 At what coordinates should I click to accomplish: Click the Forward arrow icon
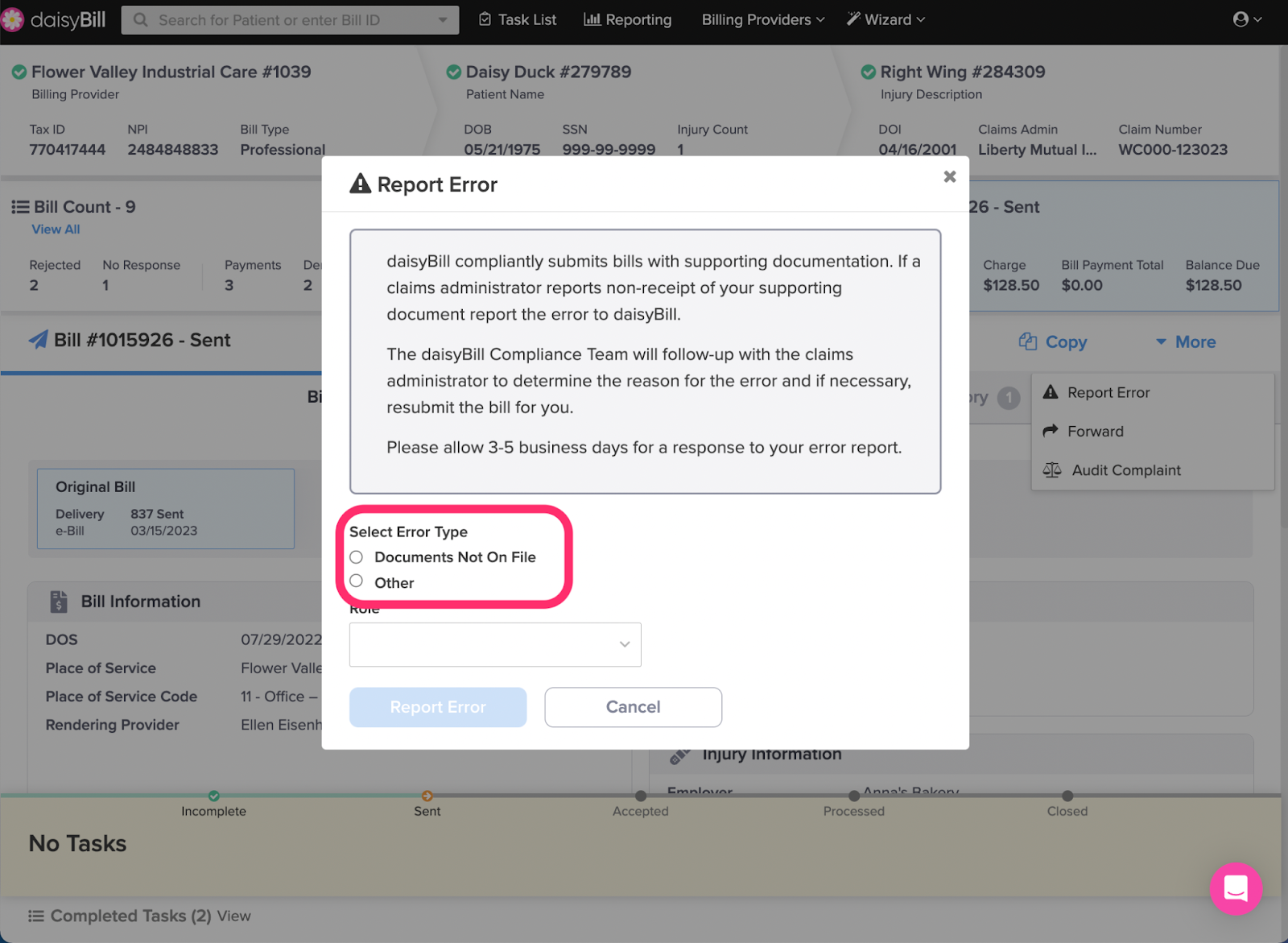pyautogui.click(x=1051, y=431)
